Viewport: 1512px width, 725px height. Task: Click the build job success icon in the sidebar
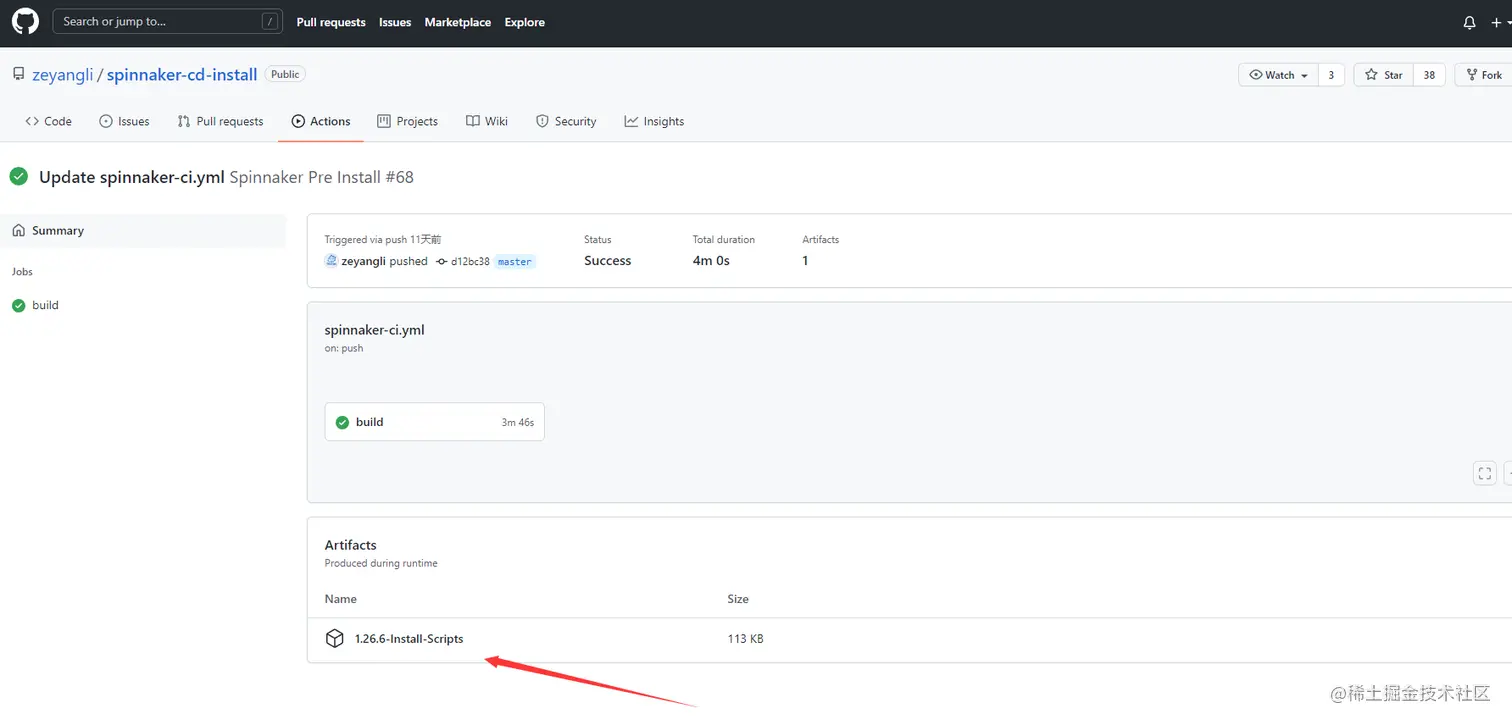18,305
